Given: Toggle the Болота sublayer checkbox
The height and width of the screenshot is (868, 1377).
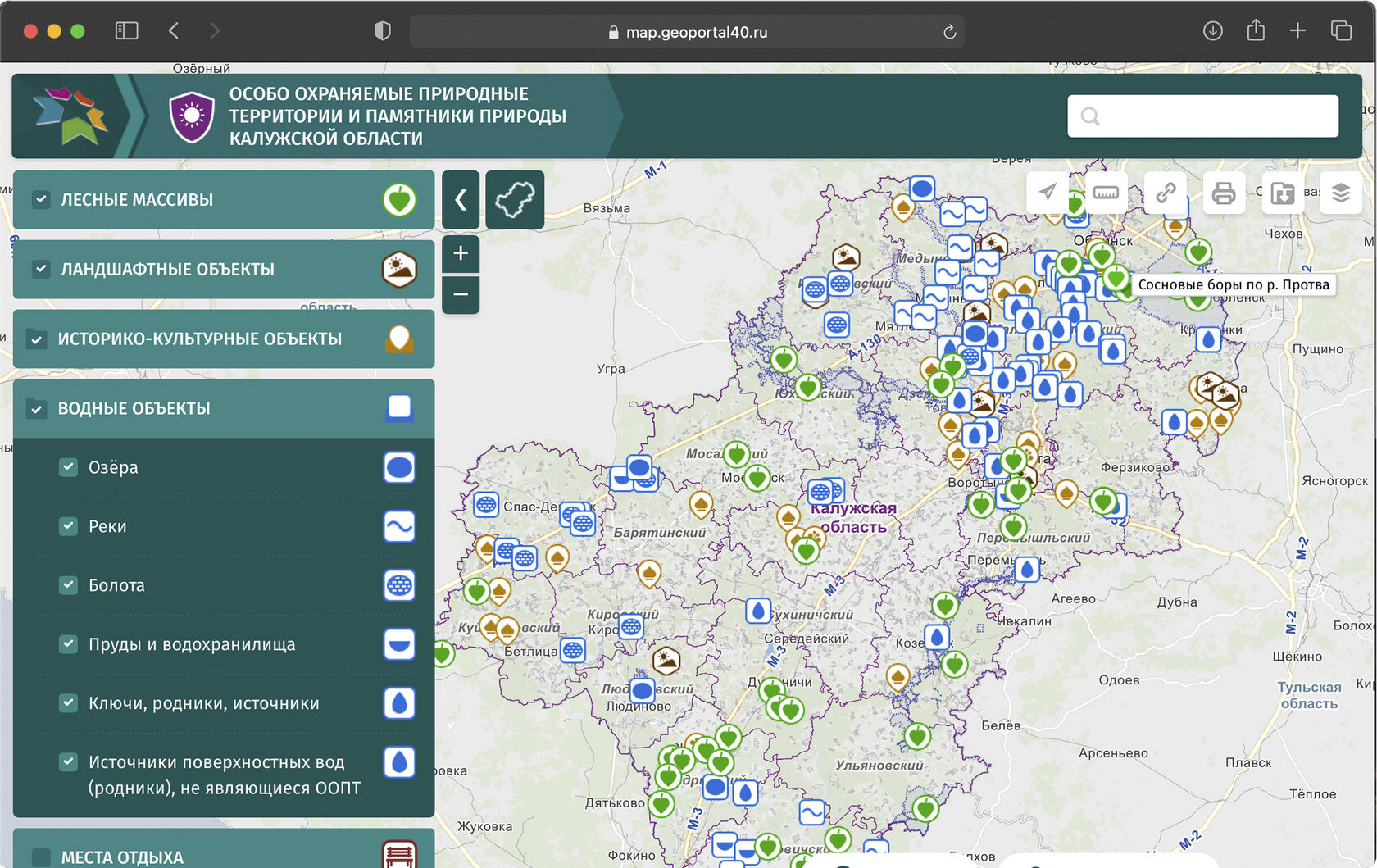Looking at the screenshot, I should (68, 584).
